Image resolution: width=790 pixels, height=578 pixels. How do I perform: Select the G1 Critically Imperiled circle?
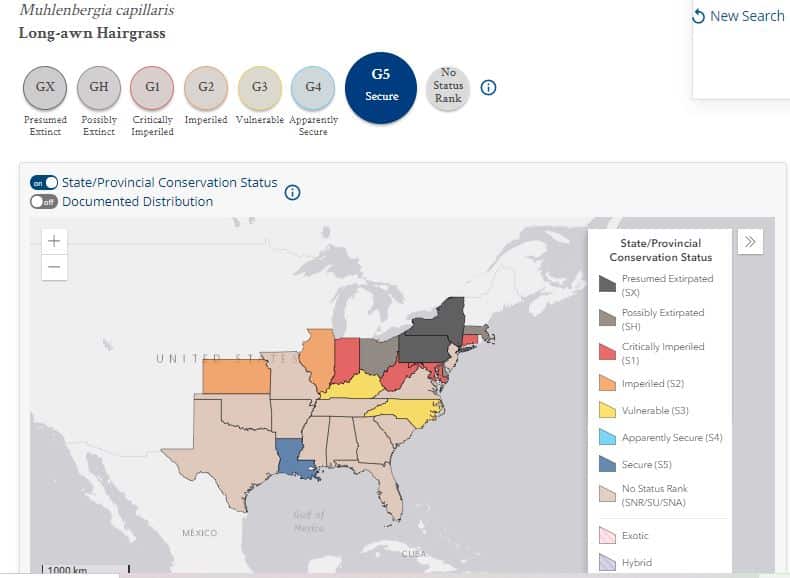pos(152,88)
